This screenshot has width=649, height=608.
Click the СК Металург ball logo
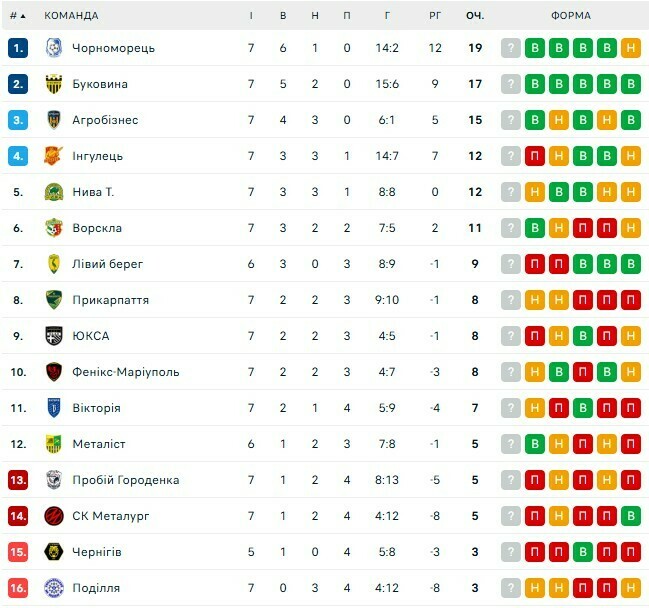tap(54, 516)
